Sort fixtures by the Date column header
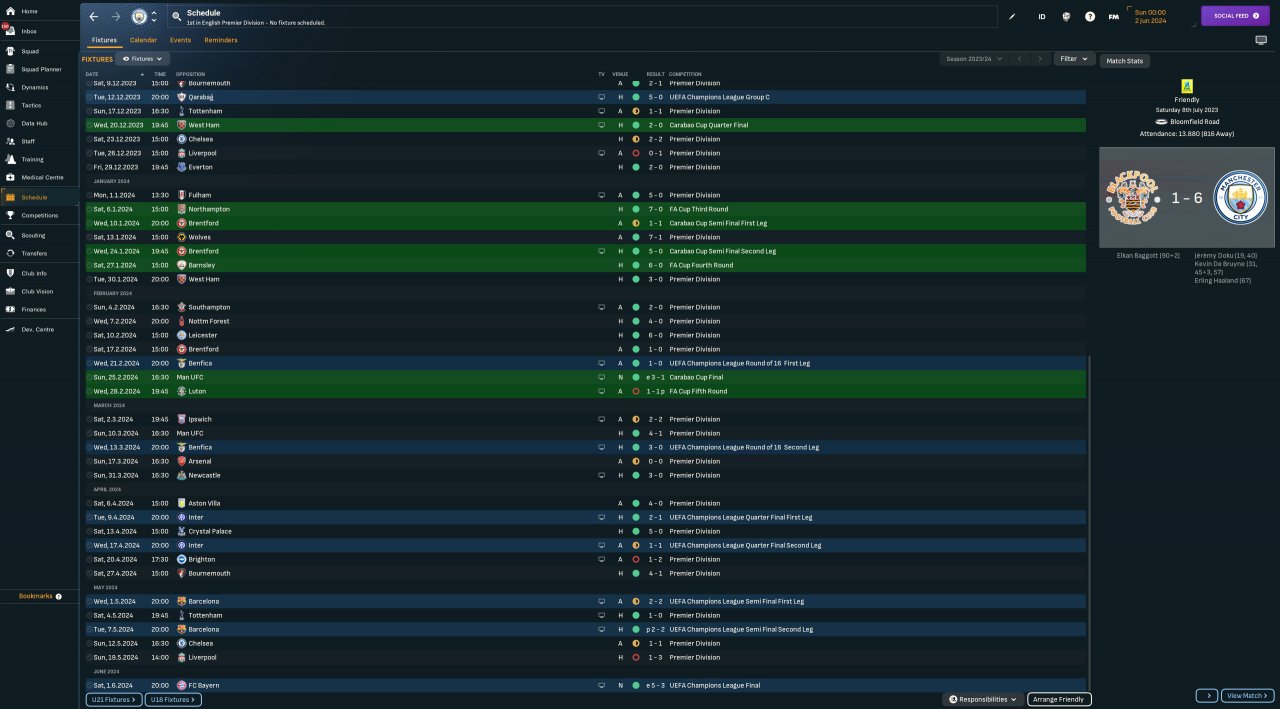This screenshot has width=1280, height=709. (92, 74)
